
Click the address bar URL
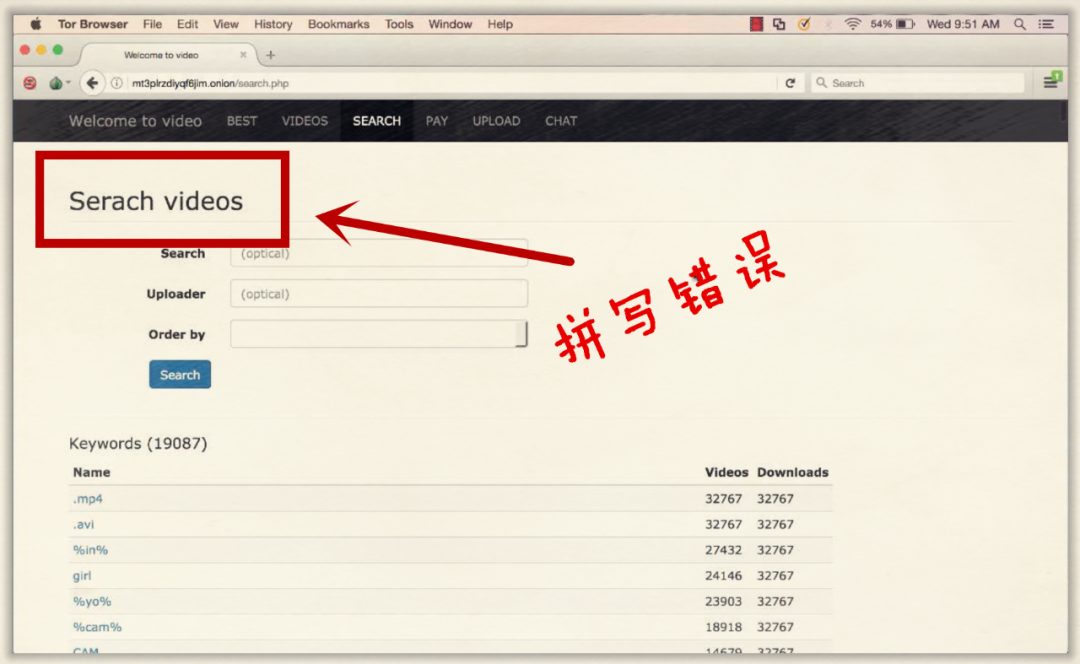pyautogui.click(x=210, y=83)
